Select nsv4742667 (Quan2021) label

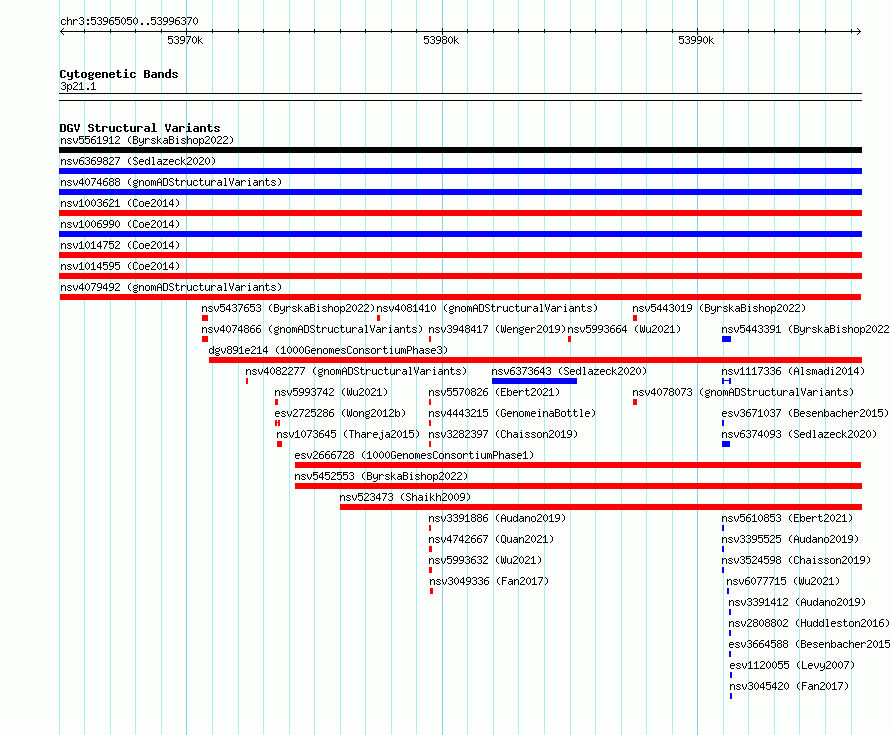[x=491, y=539]
